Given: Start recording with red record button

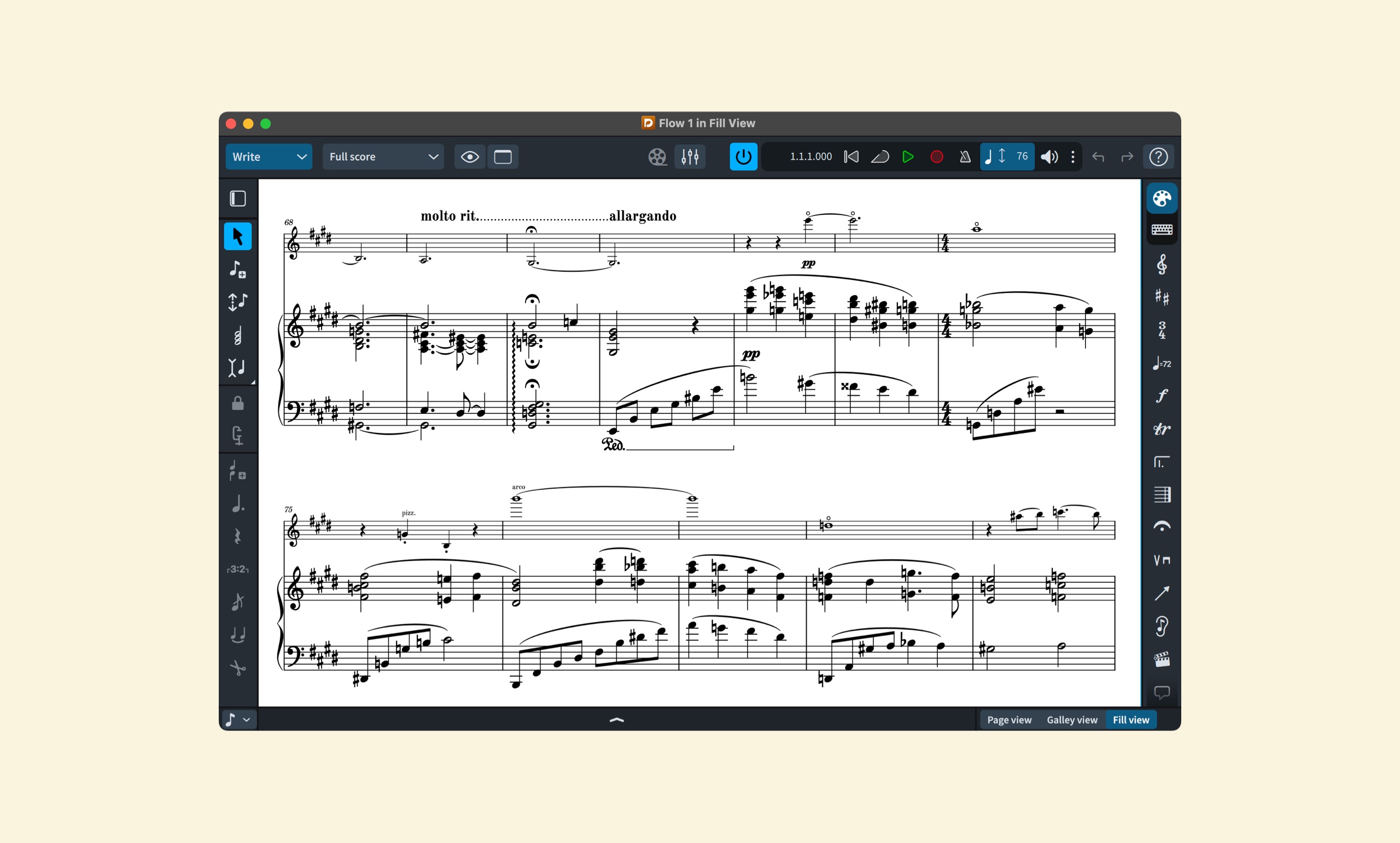Looking at the screenshot, I should pyautogui.click(x=936, y=157).
